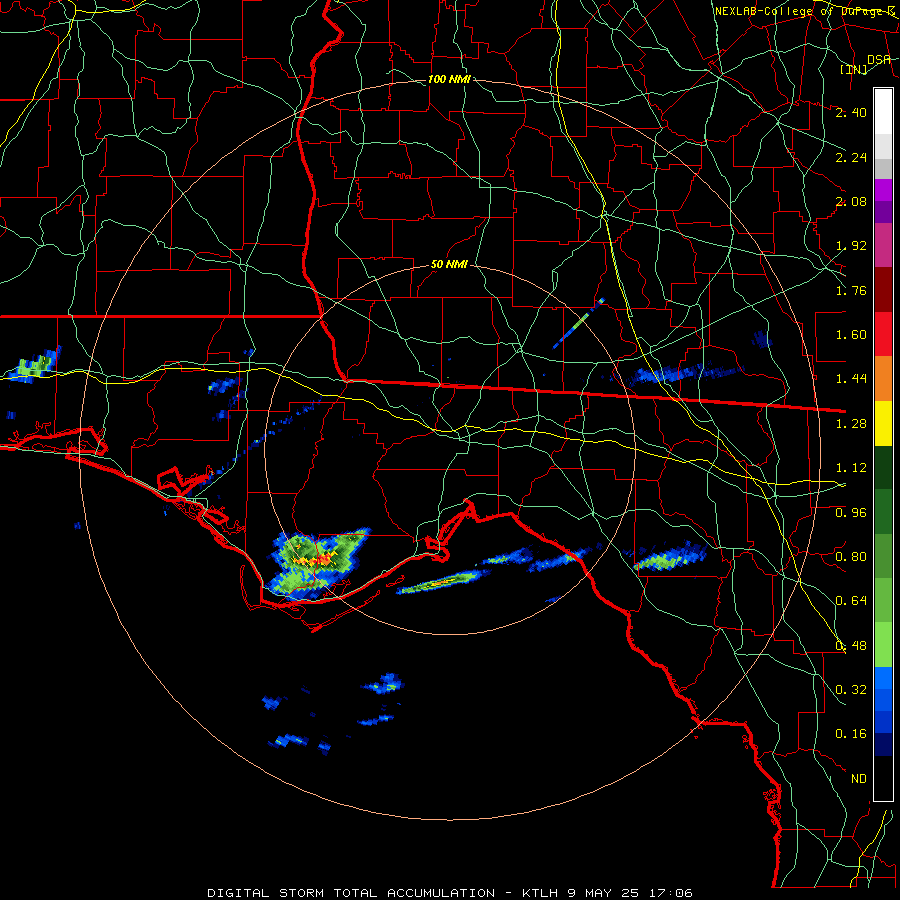900x900 pixels.
Task: Click the 1.12 legend value
Action: click(851, 468)
